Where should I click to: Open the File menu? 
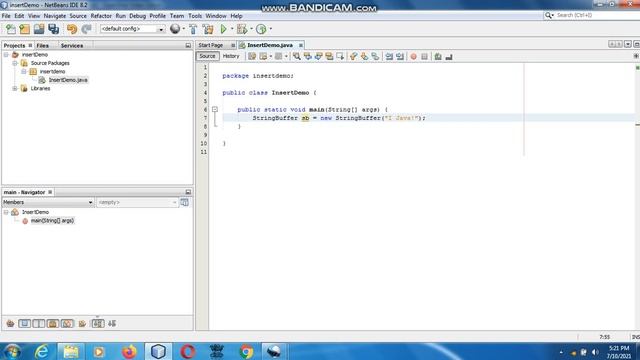[6, 16]
